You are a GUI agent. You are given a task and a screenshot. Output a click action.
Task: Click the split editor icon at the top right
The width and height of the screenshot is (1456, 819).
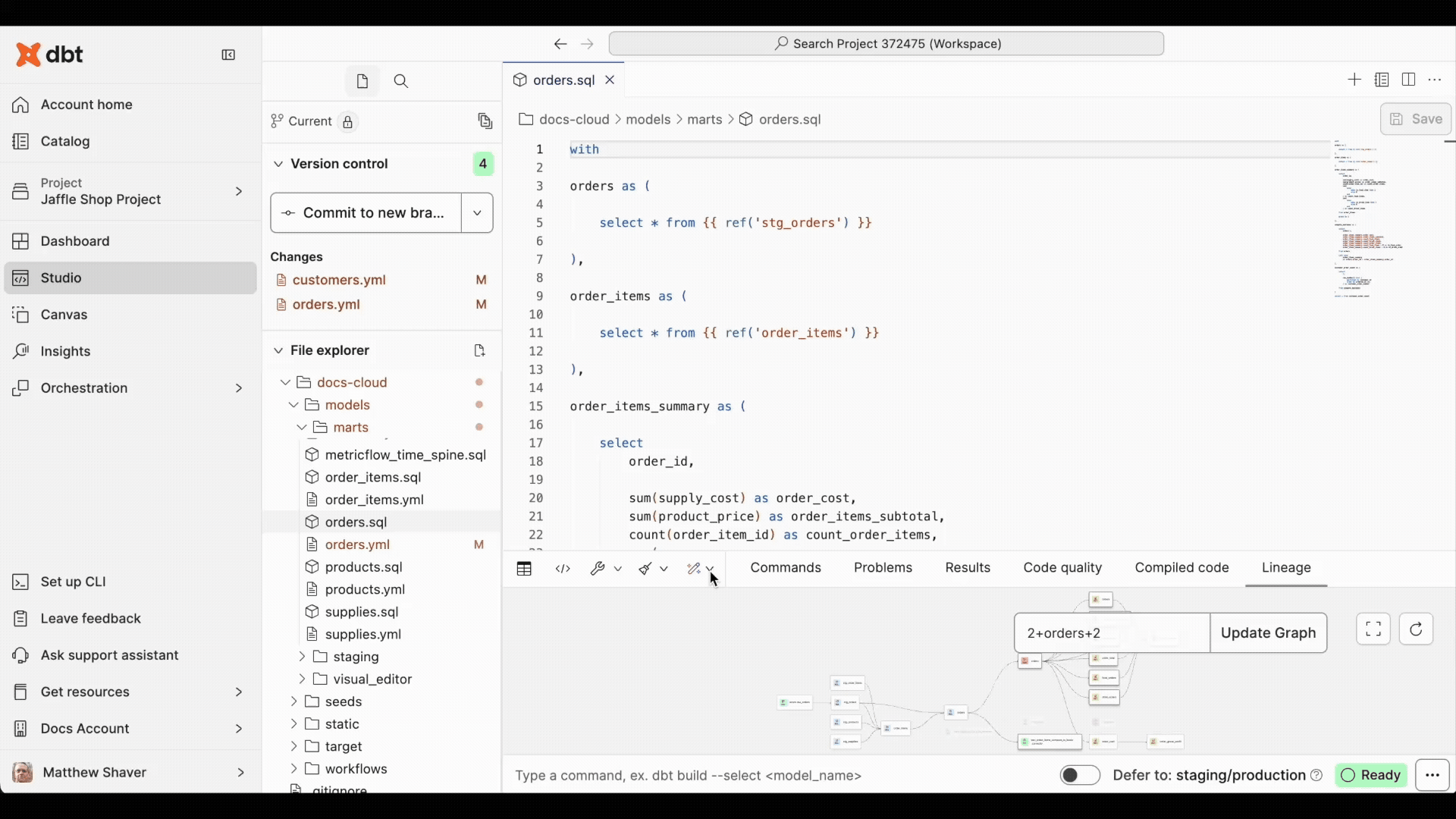[x=1409, y=80]
